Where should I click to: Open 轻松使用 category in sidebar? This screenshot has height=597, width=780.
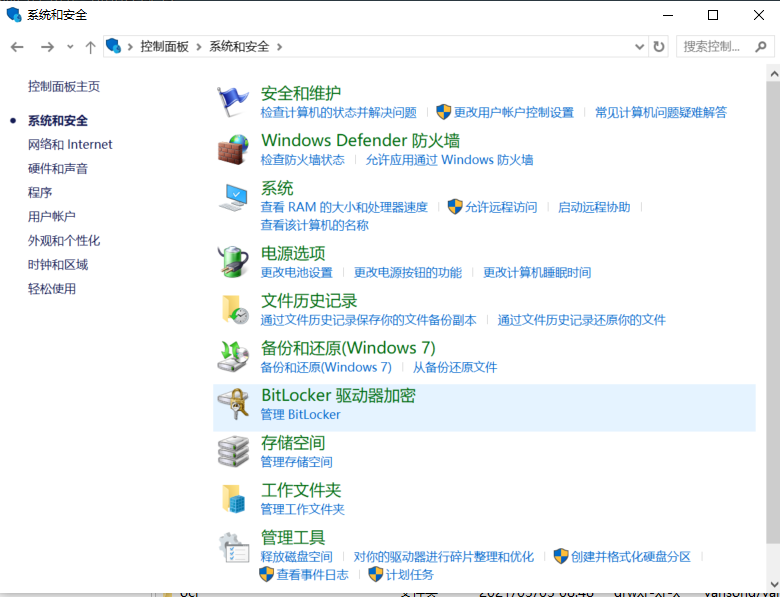52,289
